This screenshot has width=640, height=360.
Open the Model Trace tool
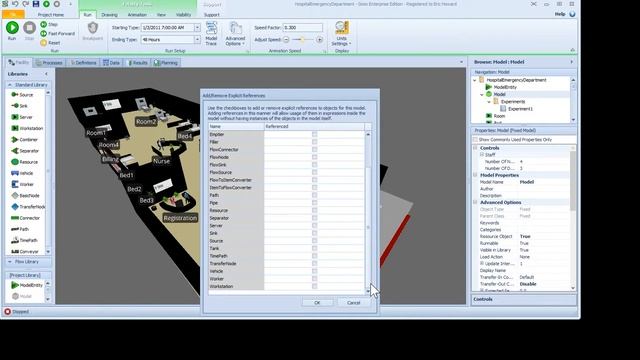pyautogui.click(x=211, y=33)
